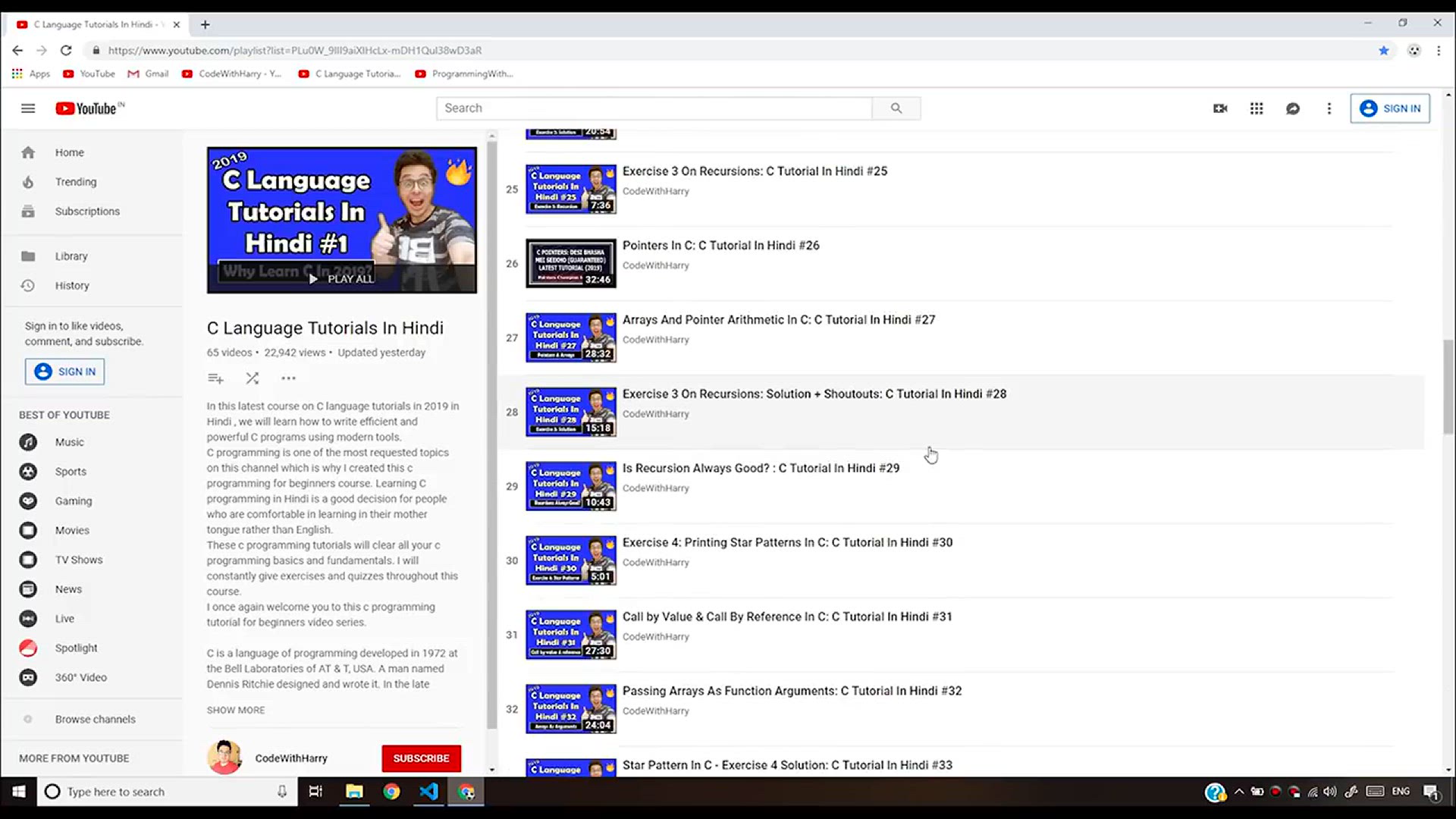Open the Windows notification center icon
Viewport: 1456px width, 819px height.
click(1431, 792)
